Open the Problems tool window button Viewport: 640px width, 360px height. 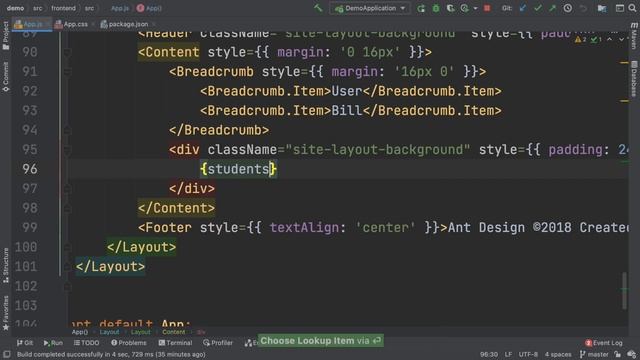pos(129,343)
